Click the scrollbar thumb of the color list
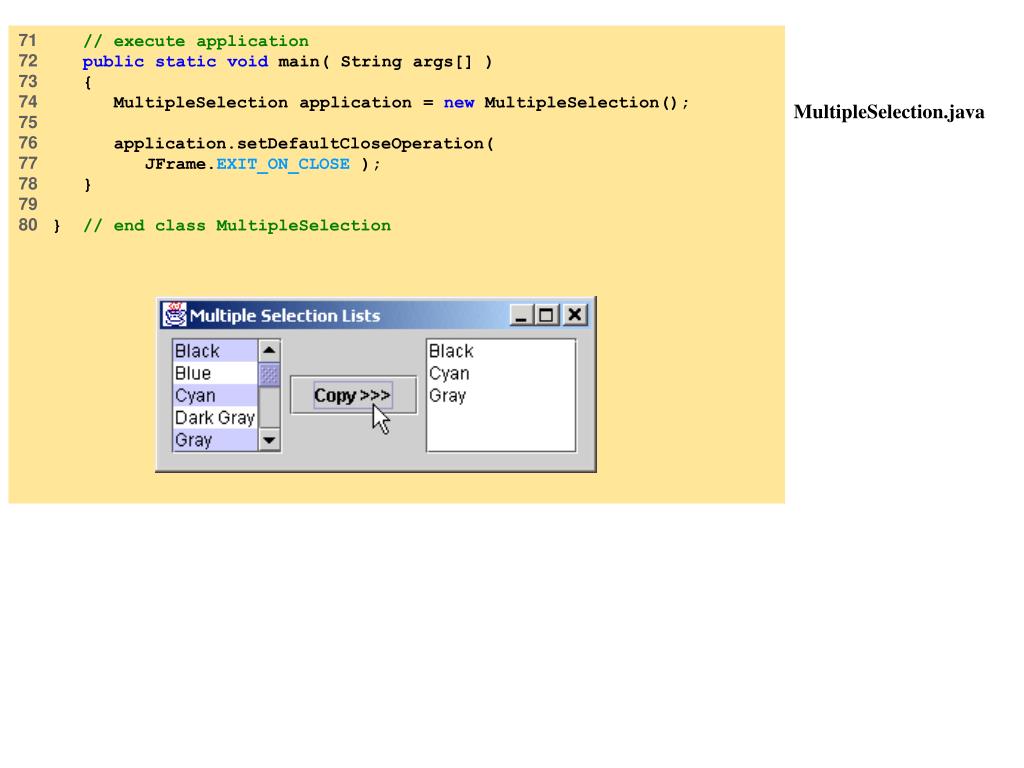This screenshot has width=1024, height=768. (x=269, y=375)
